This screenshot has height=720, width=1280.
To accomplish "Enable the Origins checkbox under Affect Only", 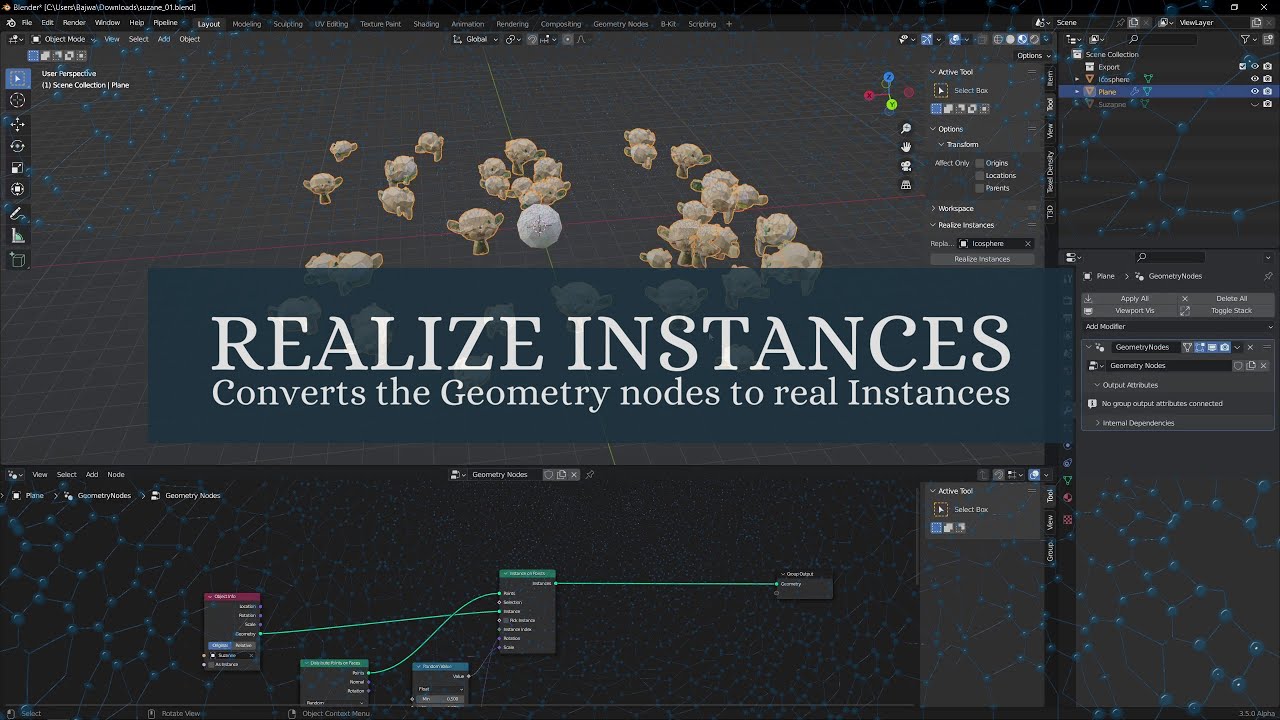I will [980, 162].
